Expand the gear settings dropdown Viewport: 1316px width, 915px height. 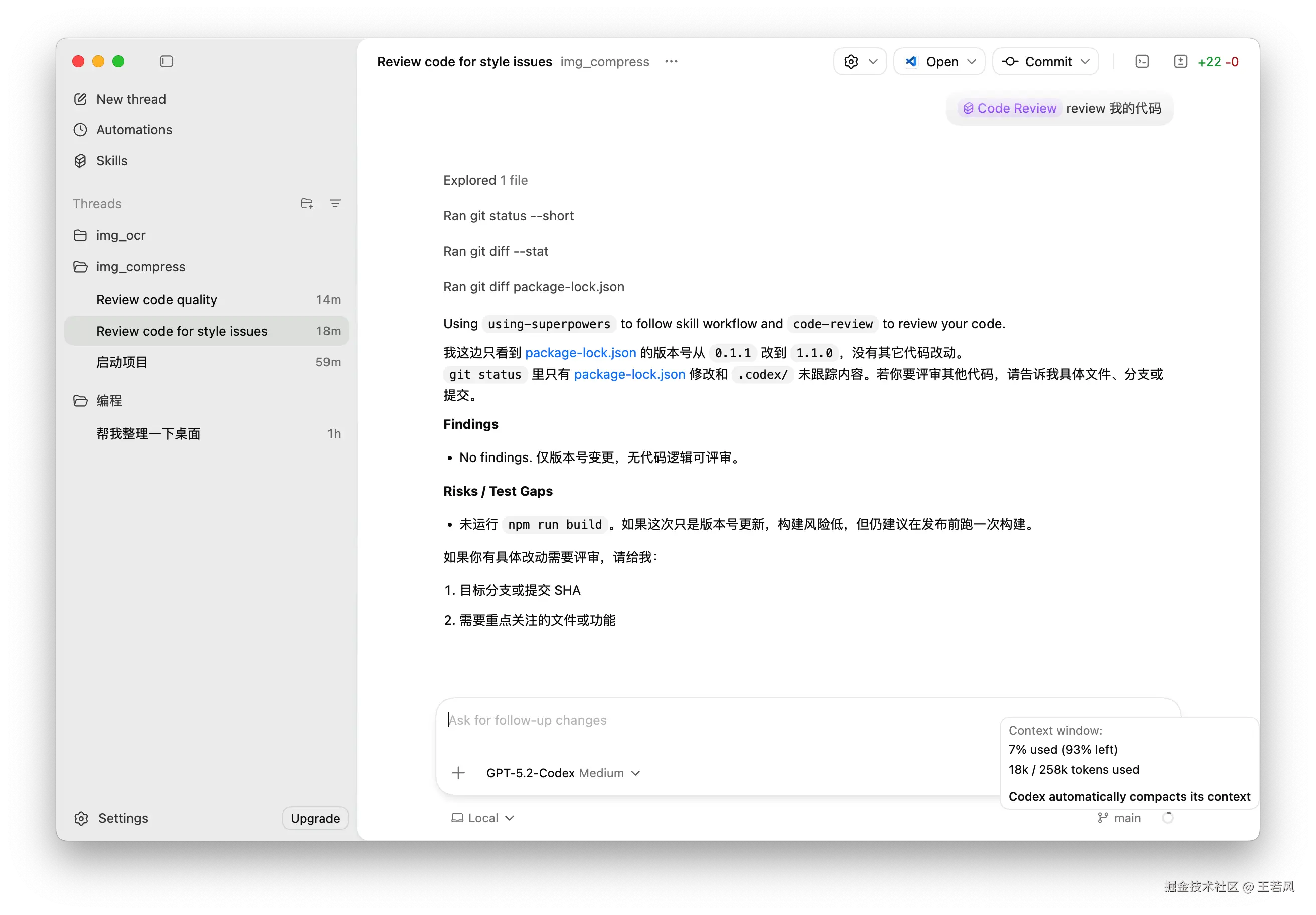pos(860,61)
